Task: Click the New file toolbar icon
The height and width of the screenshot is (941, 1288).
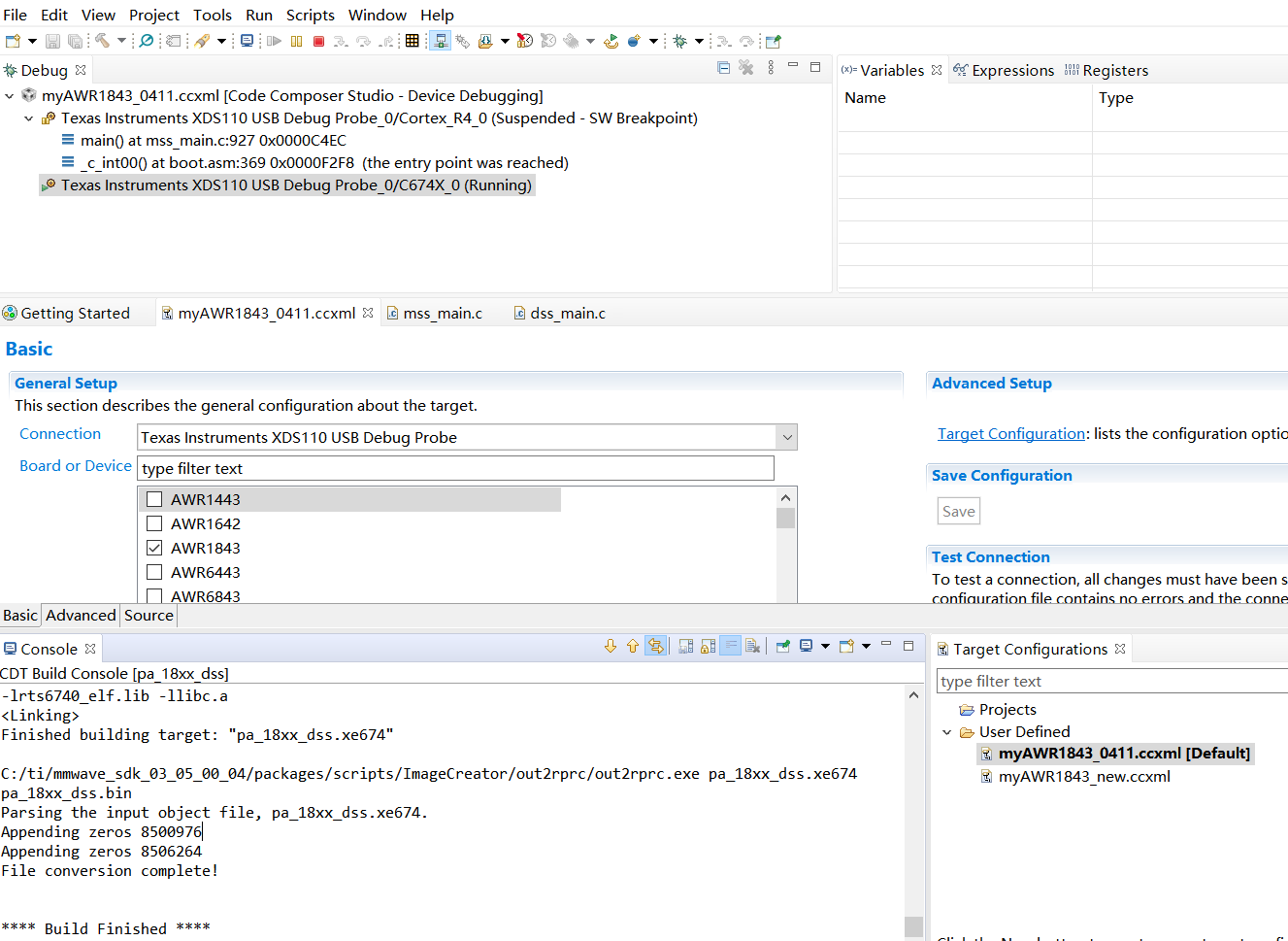Action: (13, 41)
